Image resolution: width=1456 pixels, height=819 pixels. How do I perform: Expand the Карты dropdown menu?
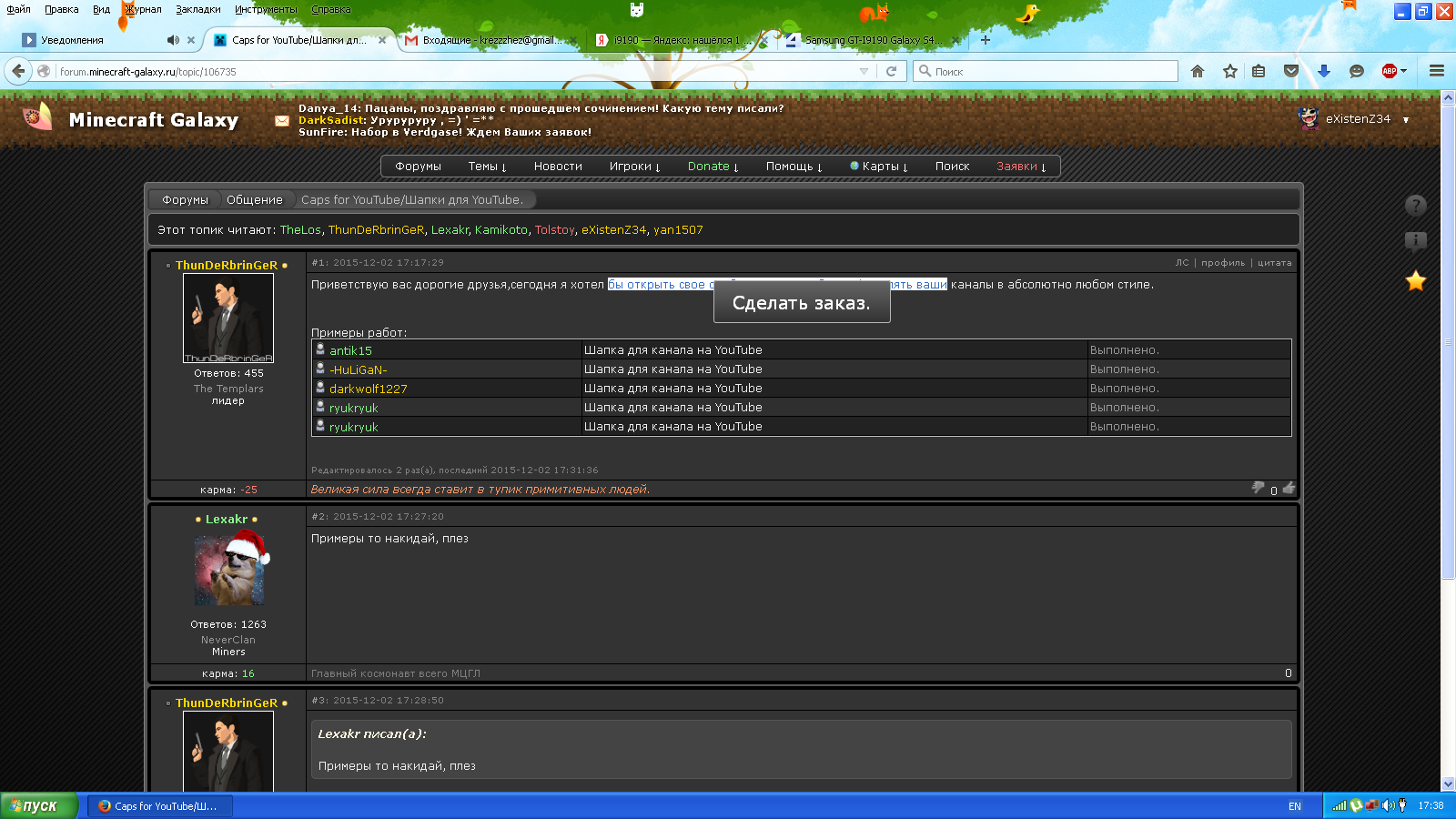tap(879, 167)
